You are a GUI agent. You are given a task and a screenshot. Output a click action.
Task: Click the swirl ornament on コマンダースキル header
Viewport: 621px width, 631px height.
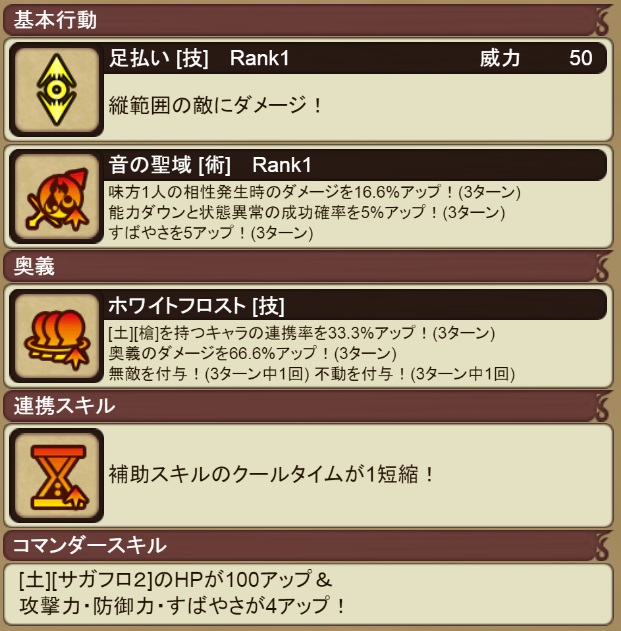(x=602, y=546)
